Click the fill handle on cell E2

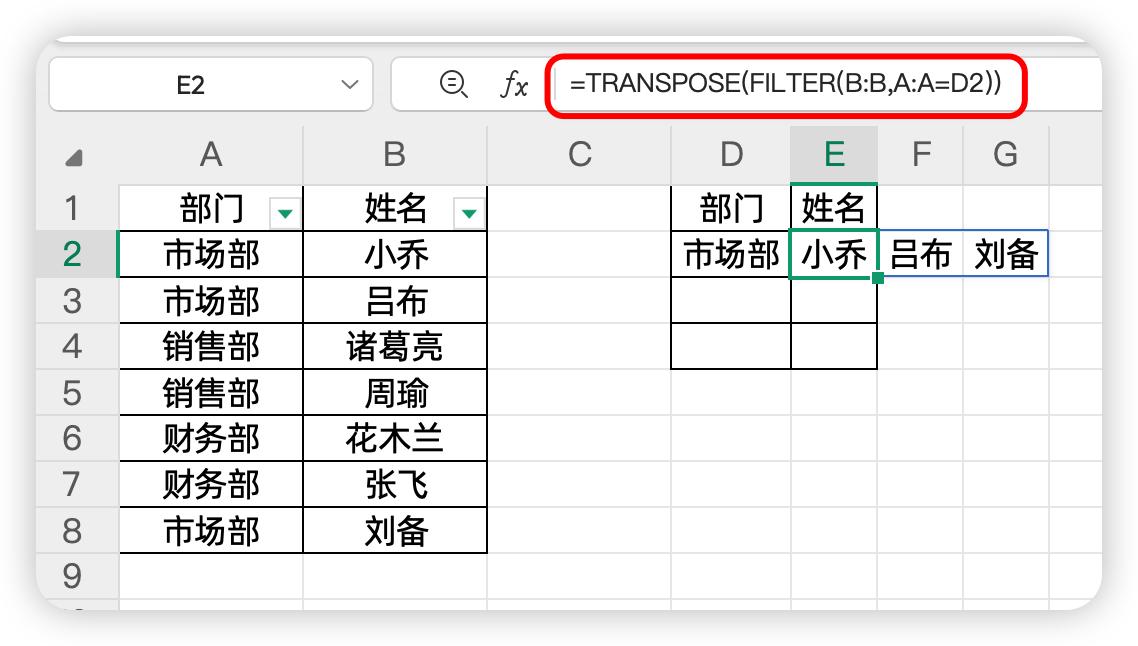(x=877, y=277)
